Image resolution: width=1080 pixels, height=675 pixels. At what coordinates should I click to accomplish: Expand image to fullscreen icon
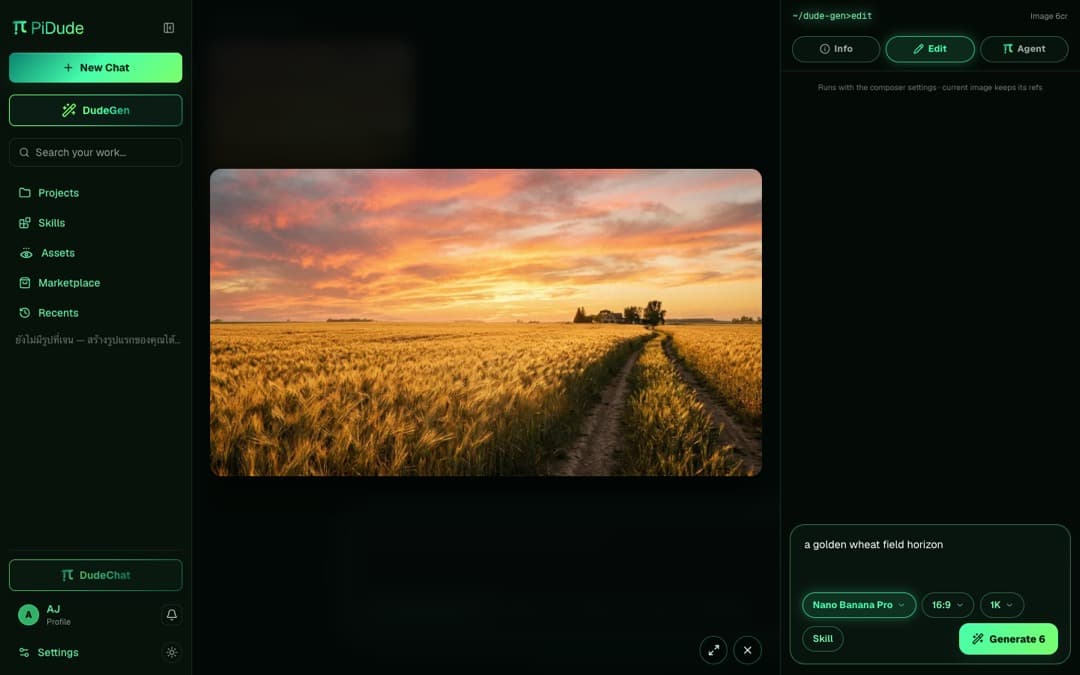click(714, 650)
